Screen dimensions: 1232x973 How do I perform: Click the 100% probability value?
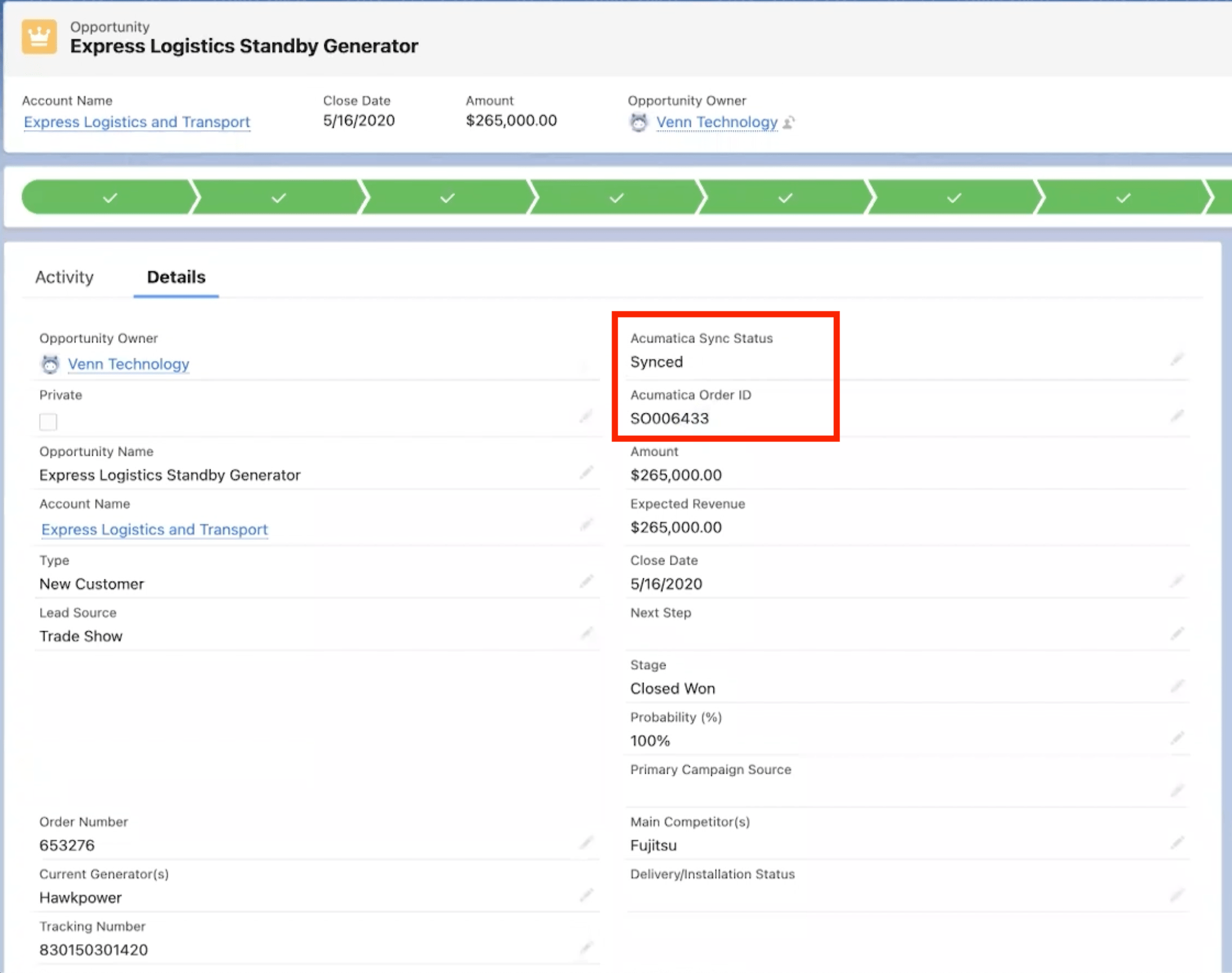pyautogui.click(x=650, y=741)
